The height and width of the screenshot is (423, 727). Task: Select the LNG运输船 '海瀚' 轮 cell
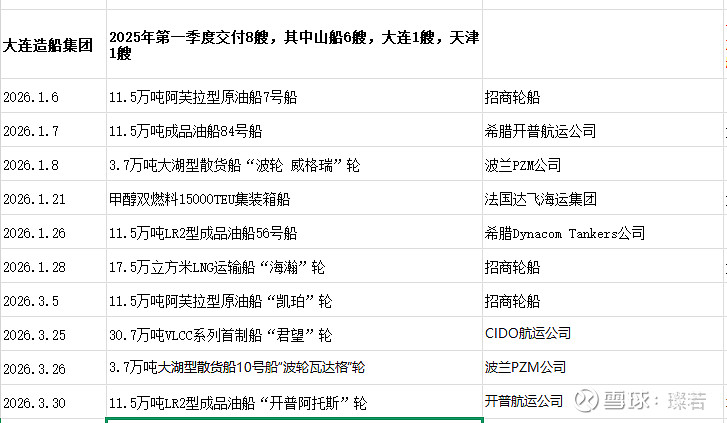click(x=294, y=266)
